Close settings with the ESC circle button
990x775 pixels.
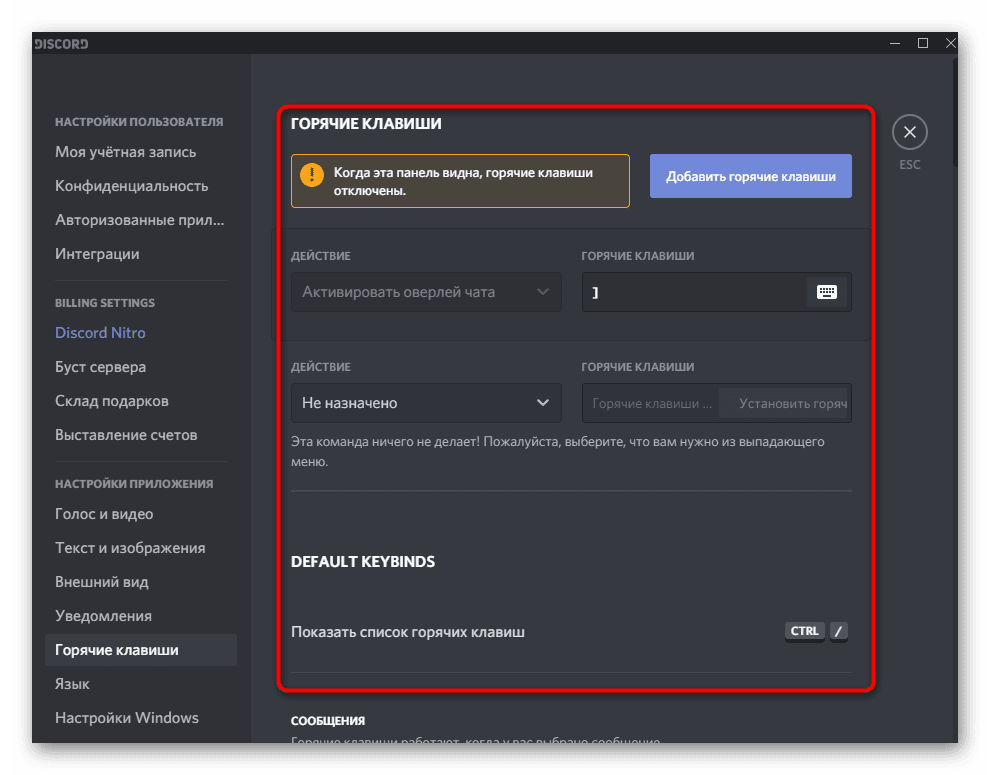coord(909,132)
